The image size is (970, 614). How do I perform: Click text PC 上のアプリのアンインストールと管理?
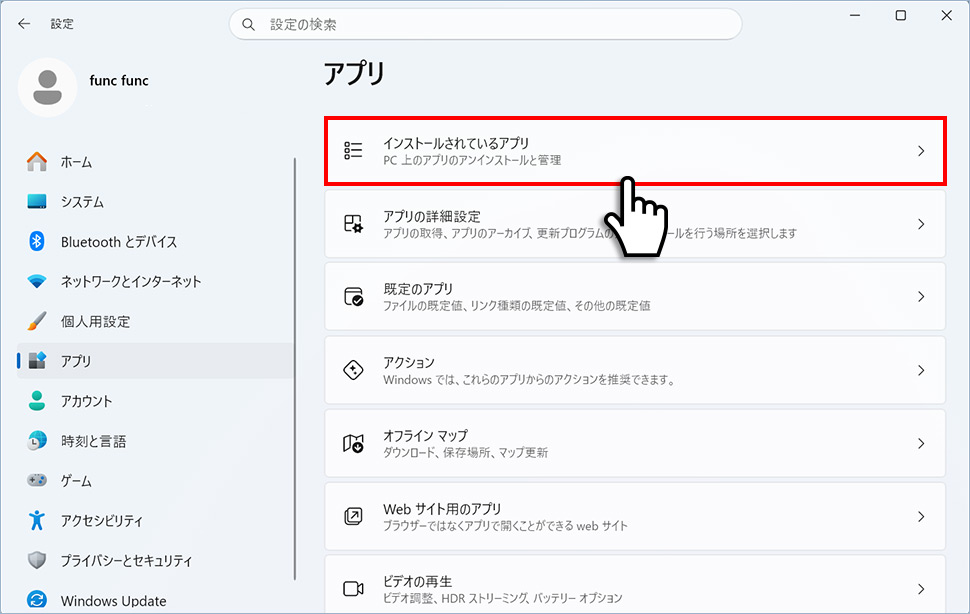[x=472, y=160]
